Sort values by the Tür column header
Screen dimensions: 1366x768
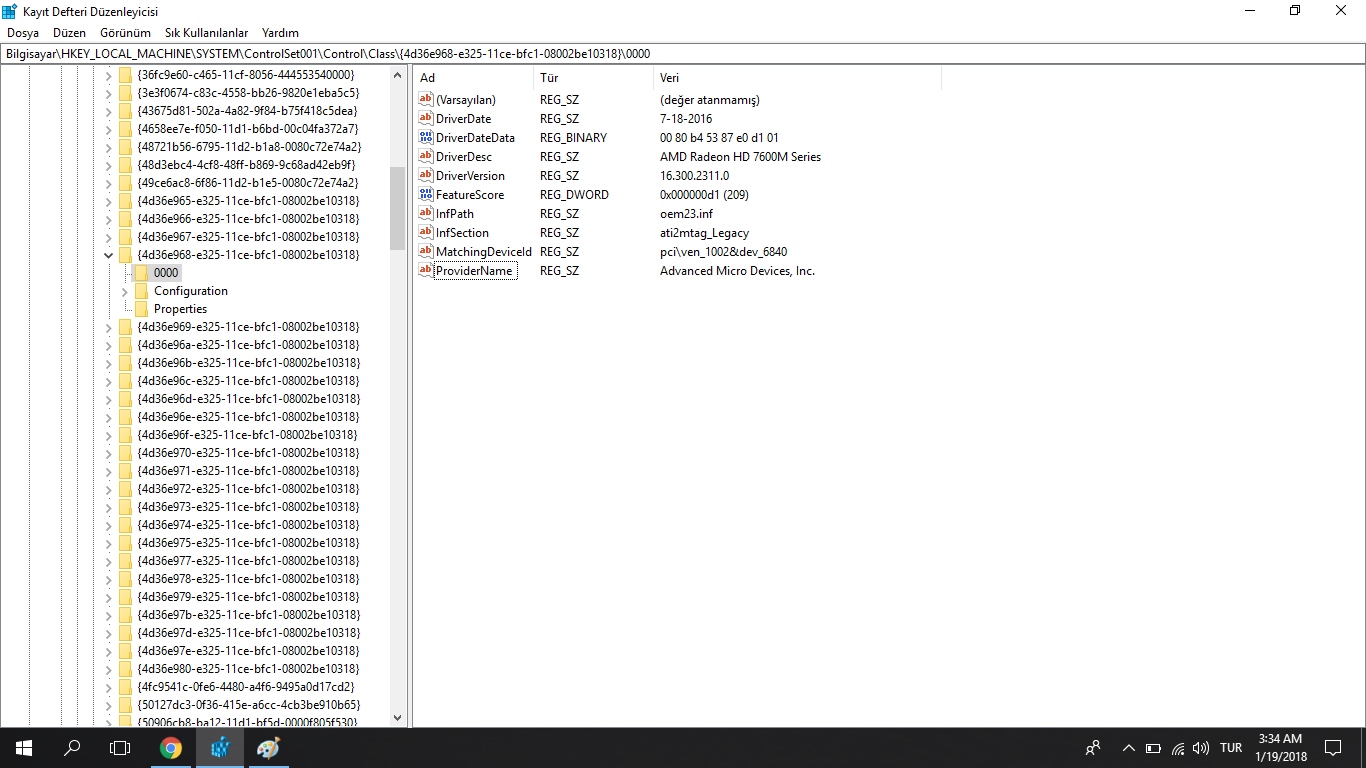pos(594,78)
